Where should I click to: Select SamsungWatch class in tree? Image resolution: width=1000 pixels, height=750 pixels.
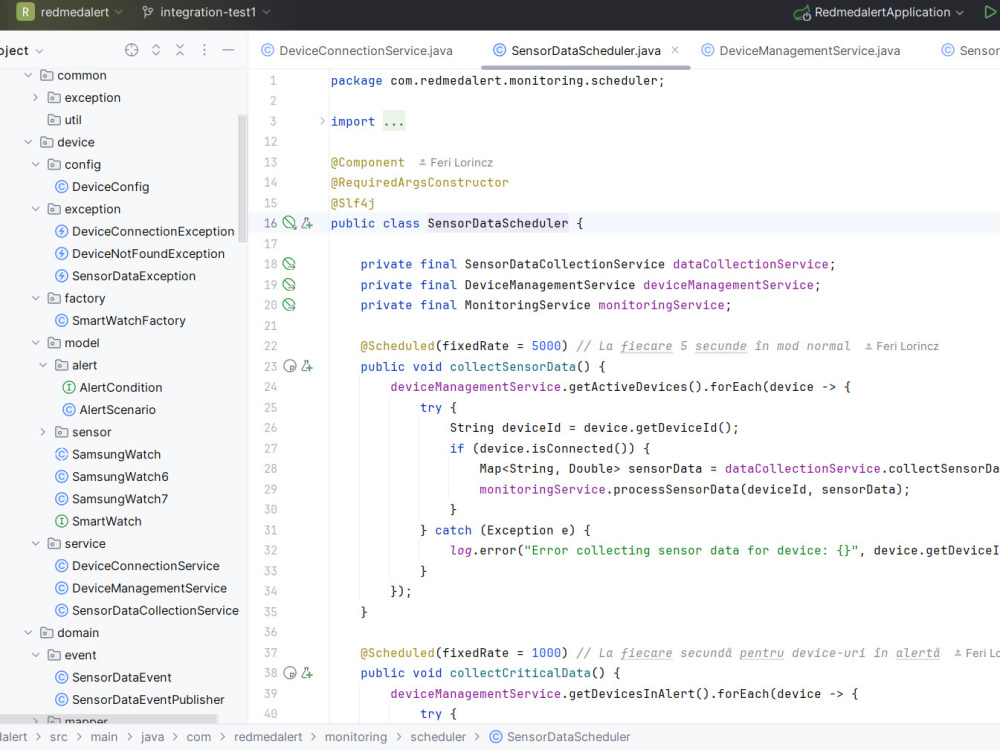(x=108, y=455)
